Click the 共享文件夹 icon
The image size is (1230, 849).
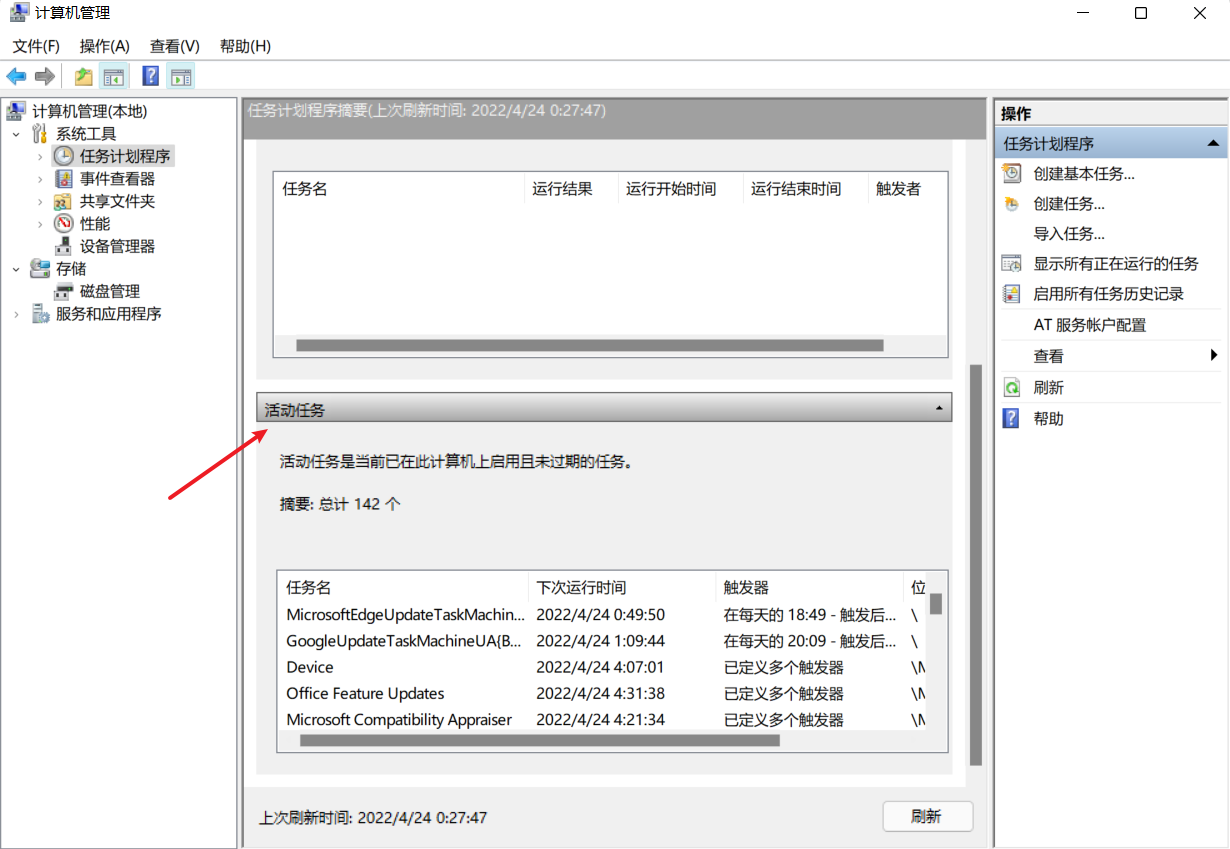pyautogui.click(x=63, y=201)
